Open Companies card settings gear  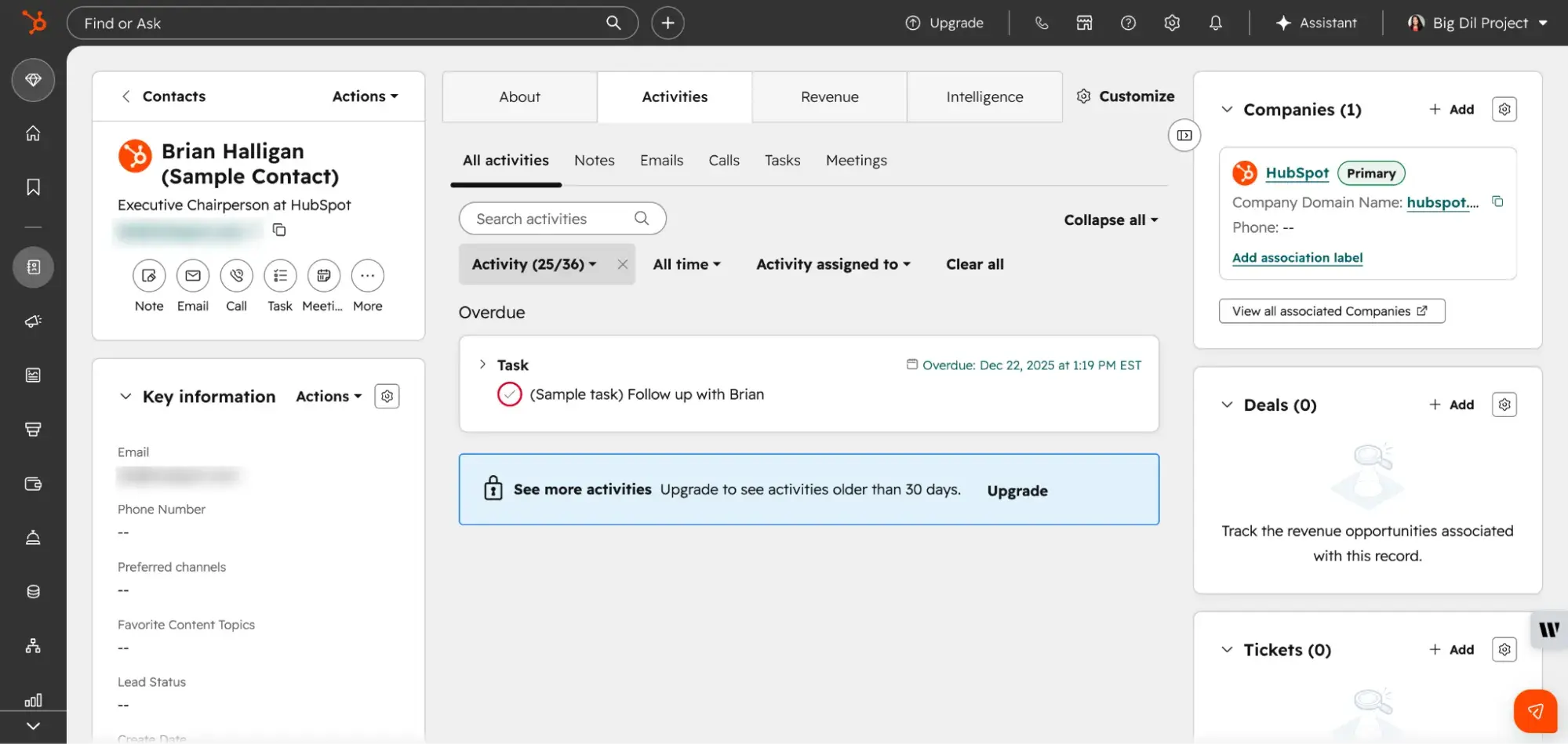[x=1504, y=109]
